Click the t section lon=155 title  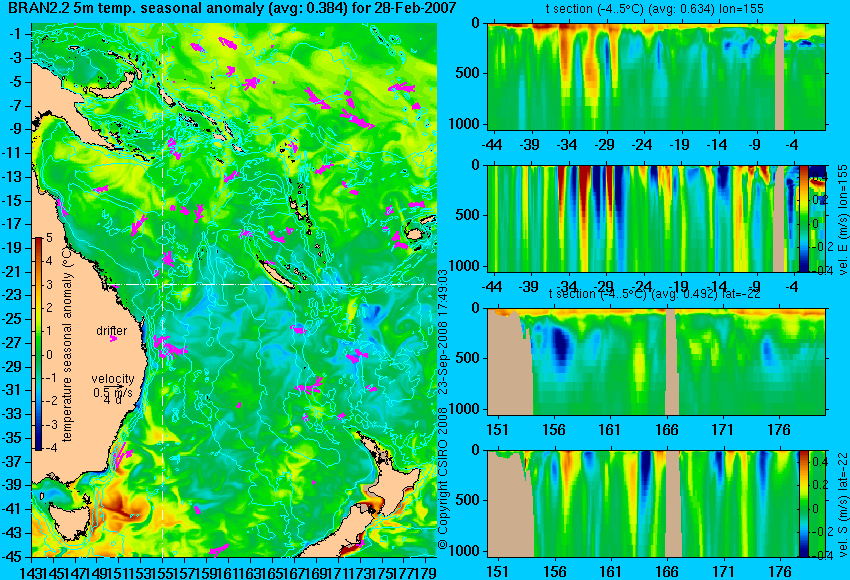[x=654, y=9]
